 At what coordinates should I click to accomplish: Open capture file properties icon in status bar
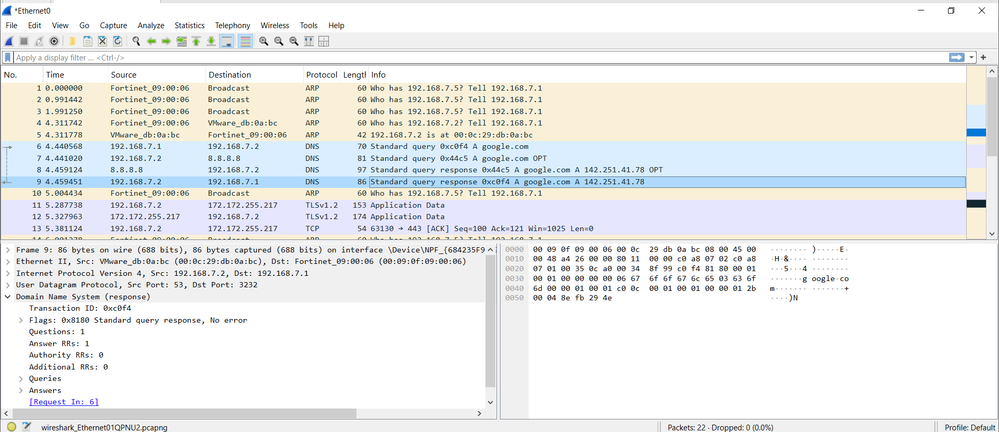[27, 427]
